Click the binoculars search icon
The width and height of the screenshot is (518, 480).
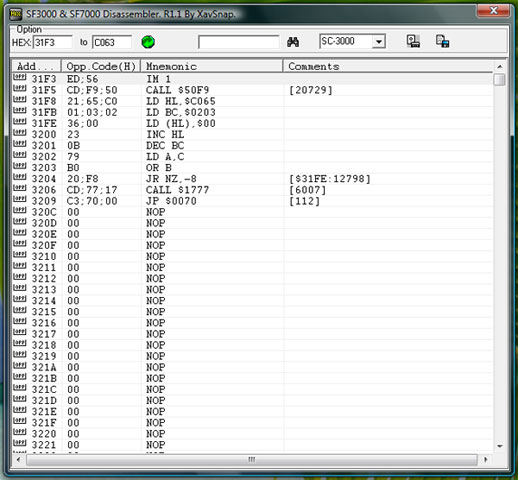[293, 42]
